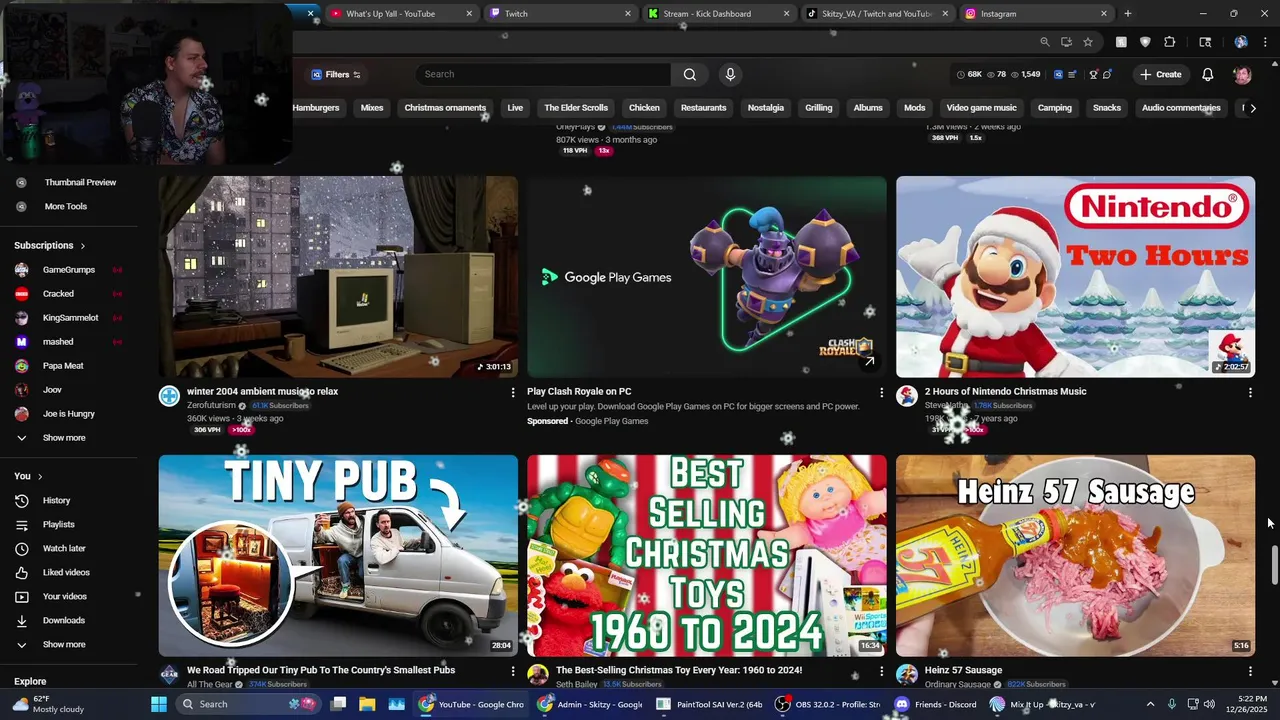Click the blue vidIQ icon near stats
The image size is (1280, 720).
(1058, 74)
